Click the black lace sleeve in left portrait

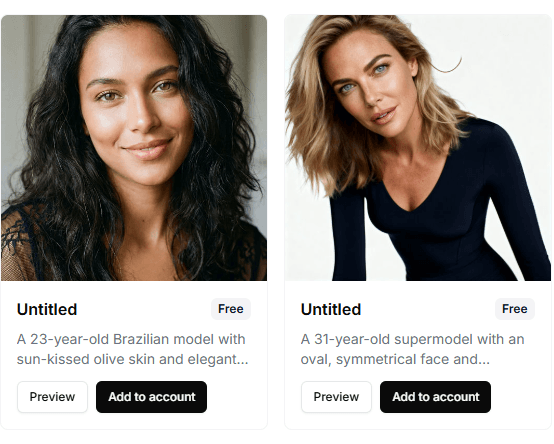point(19,242)
